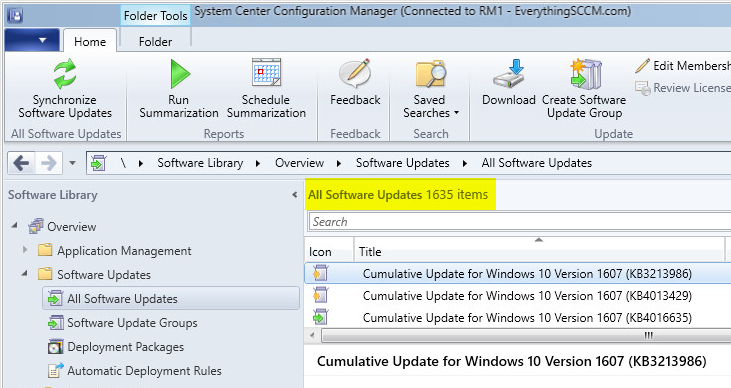Expand the Saved Searches dropdown arrow
Viewport: 731px width, 388px height.
pyautogui.click(x=456, y=113)
